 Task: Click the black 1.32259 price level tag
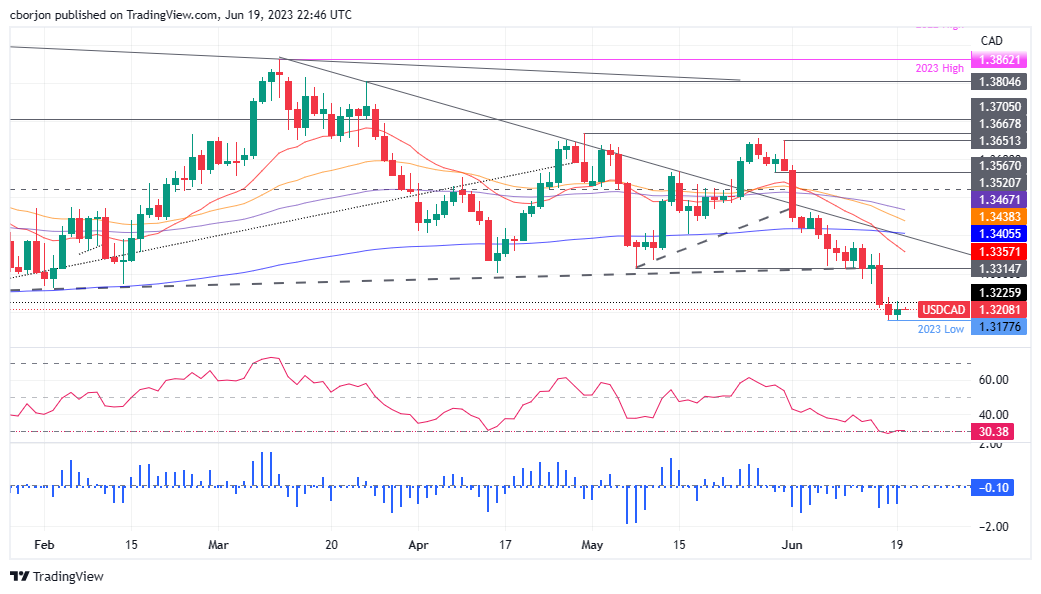pos(998,293)
